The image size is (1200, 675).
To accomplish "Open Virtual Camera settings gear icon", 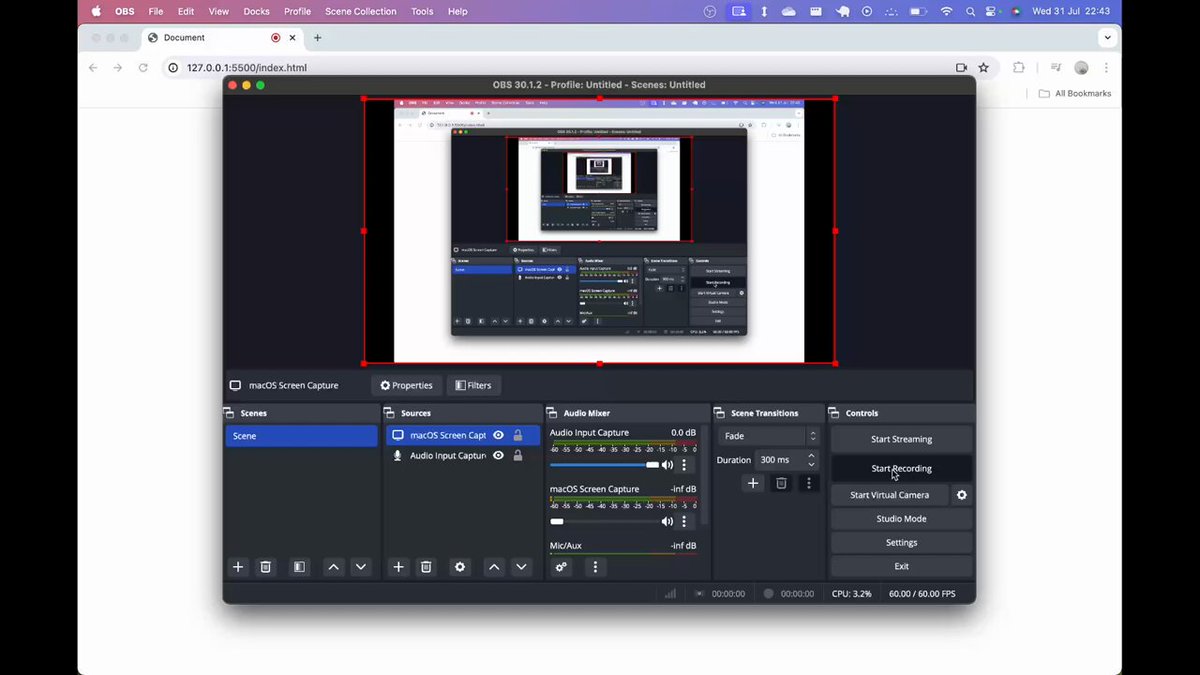I will [x=962, y=495].
